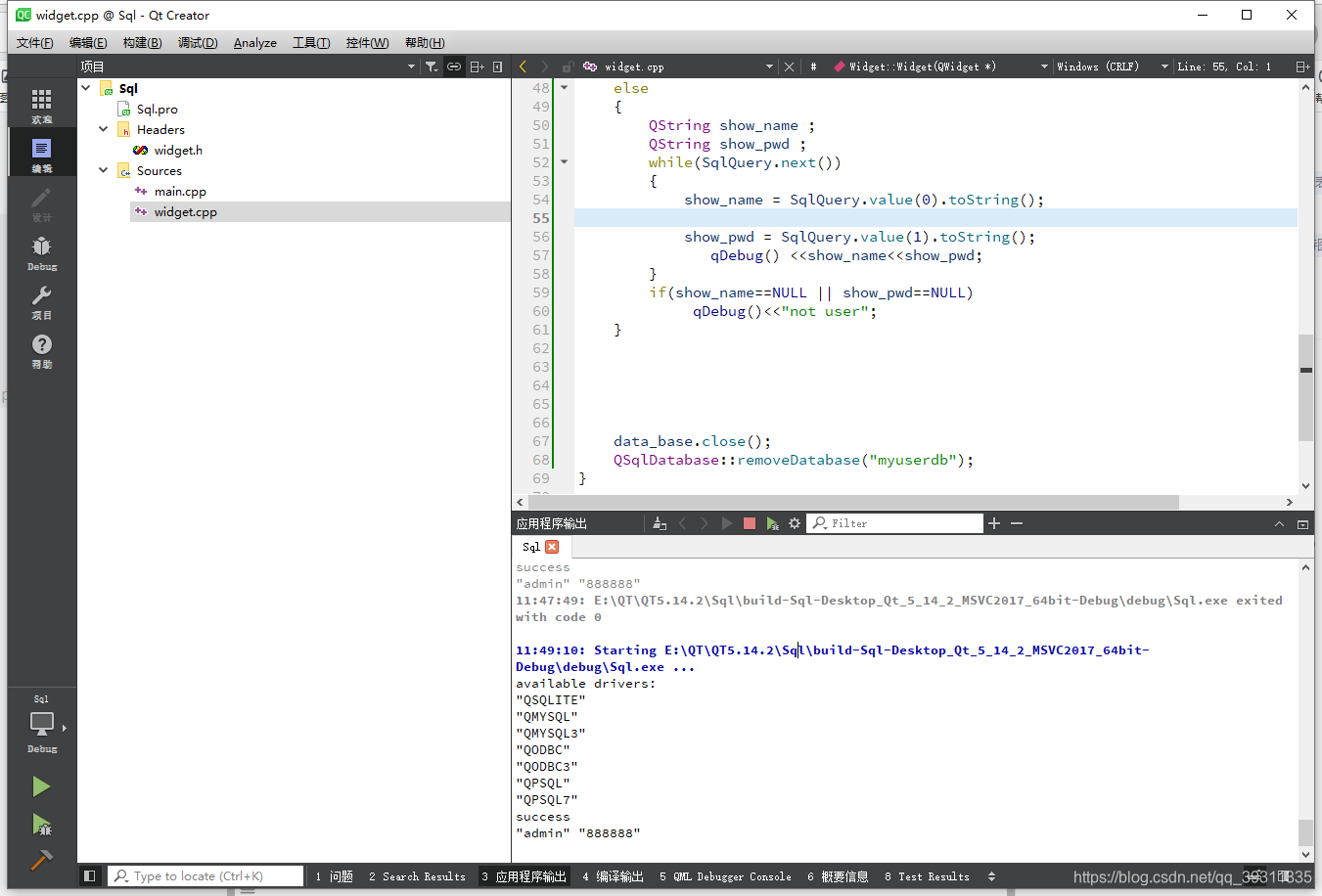Close the widget.cpp document
Image resolution: width=1322 pixels, height=896 pixels.
pyautogui.click(x=790, y=67)
